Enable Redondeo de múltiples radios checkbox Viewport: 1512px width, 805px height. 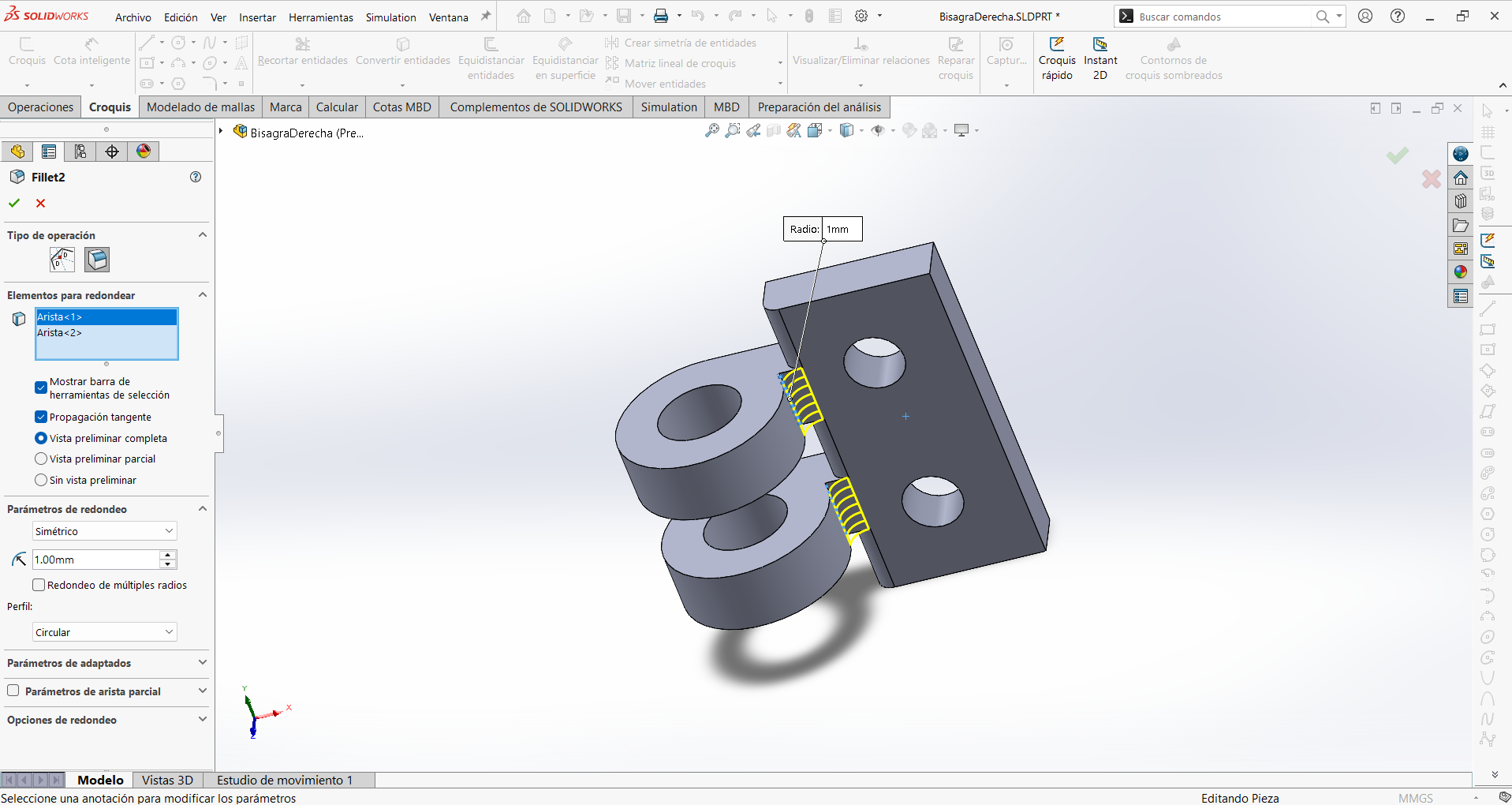(x=38, y=585)
